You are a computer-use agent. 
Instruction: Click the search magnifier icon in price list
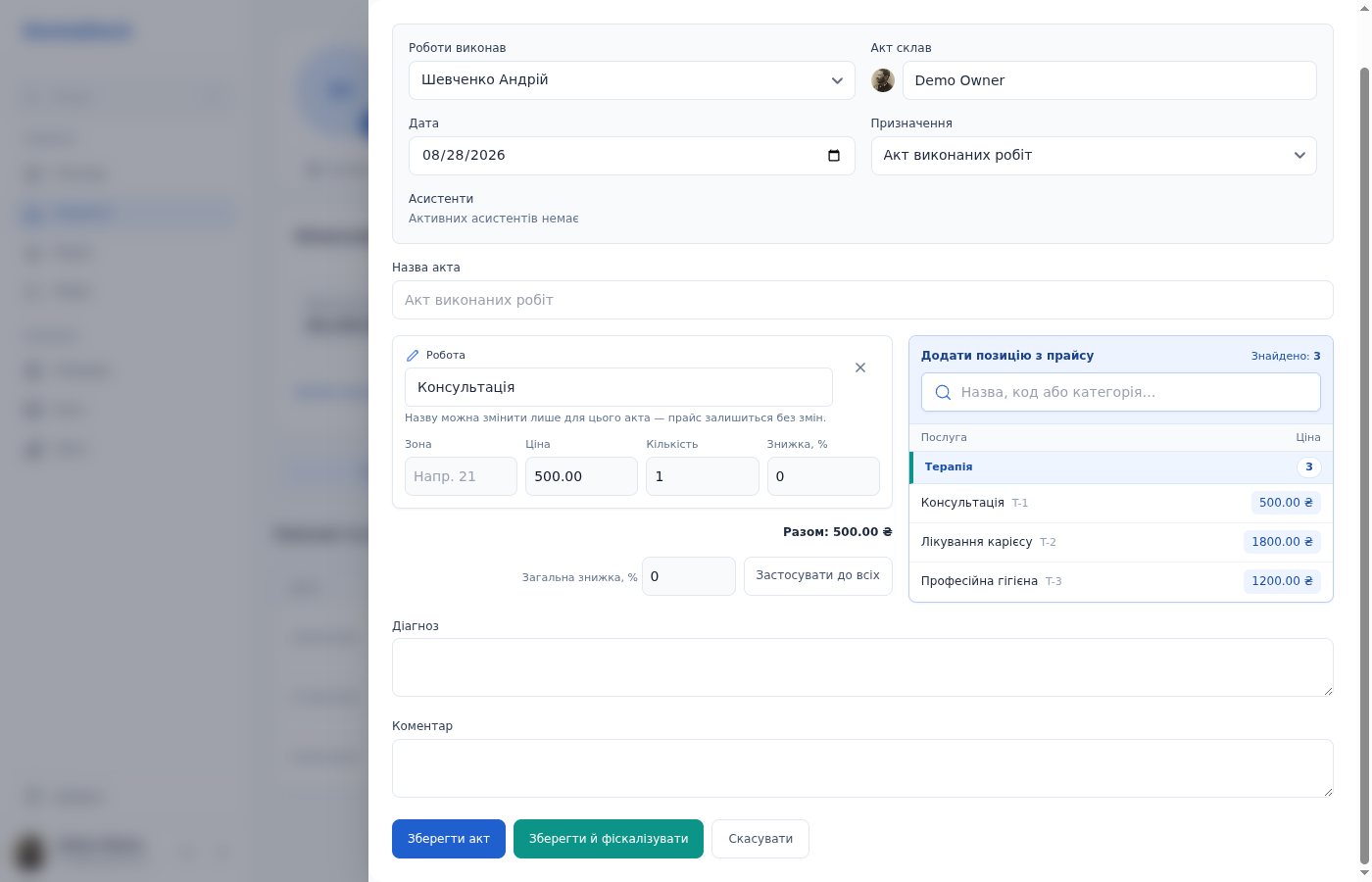tap(943, 392)
